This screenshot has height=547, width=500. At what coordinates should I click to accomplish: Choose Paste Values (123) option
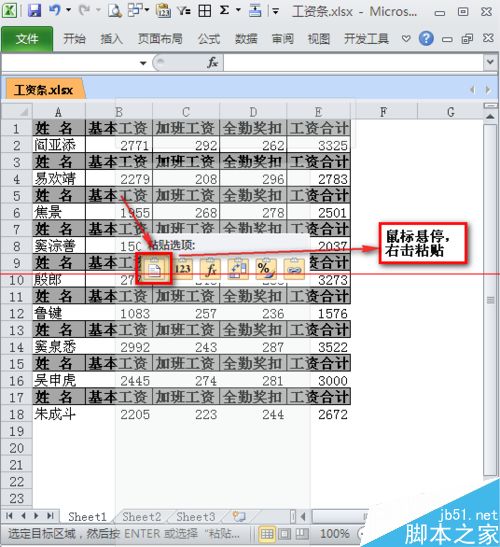(x=182, y=269)
